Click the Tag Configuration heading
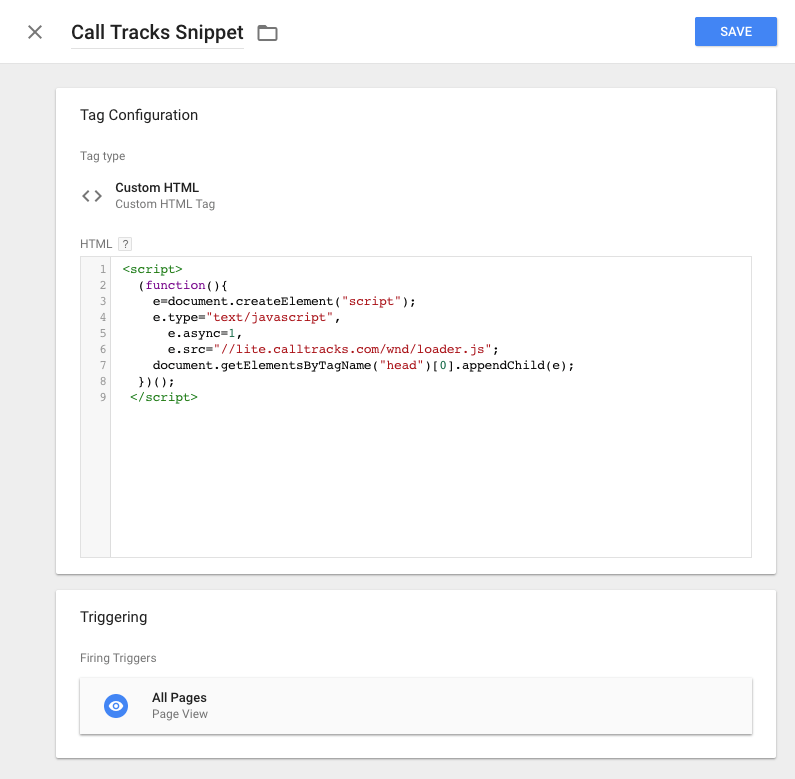 pos(139,115)
